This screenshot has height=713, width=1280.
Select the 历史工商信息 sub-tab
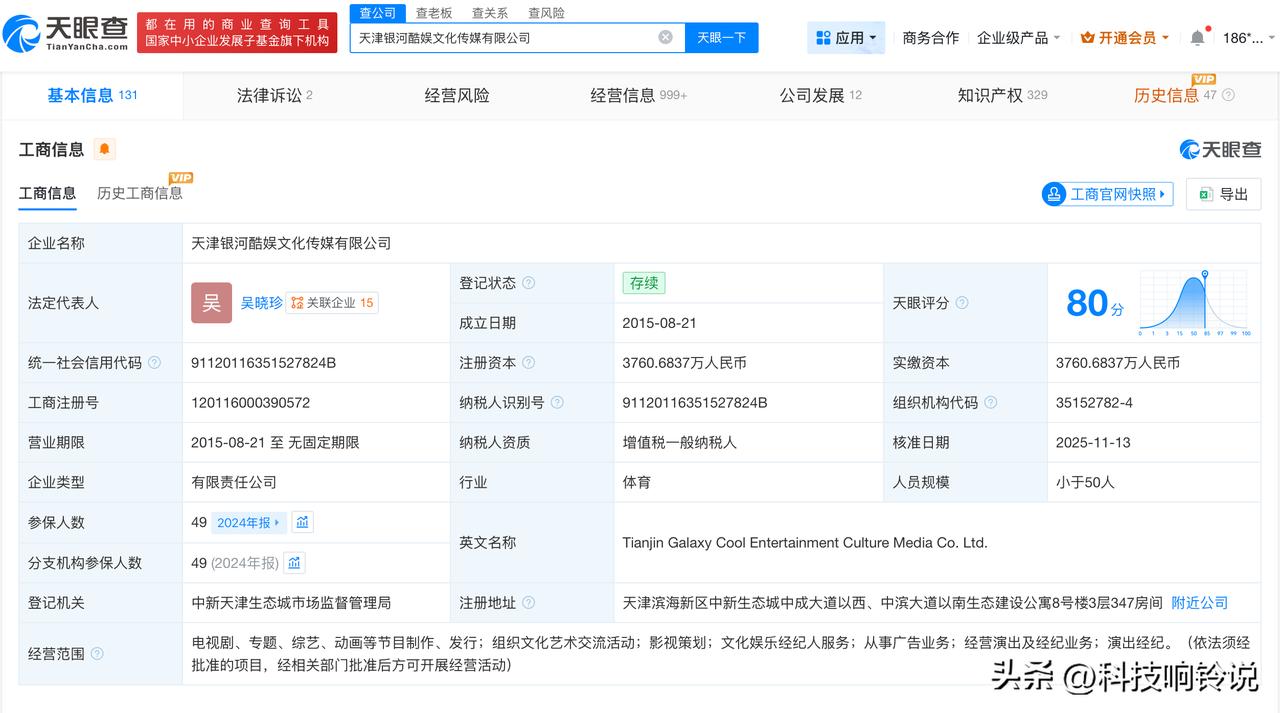140,193
